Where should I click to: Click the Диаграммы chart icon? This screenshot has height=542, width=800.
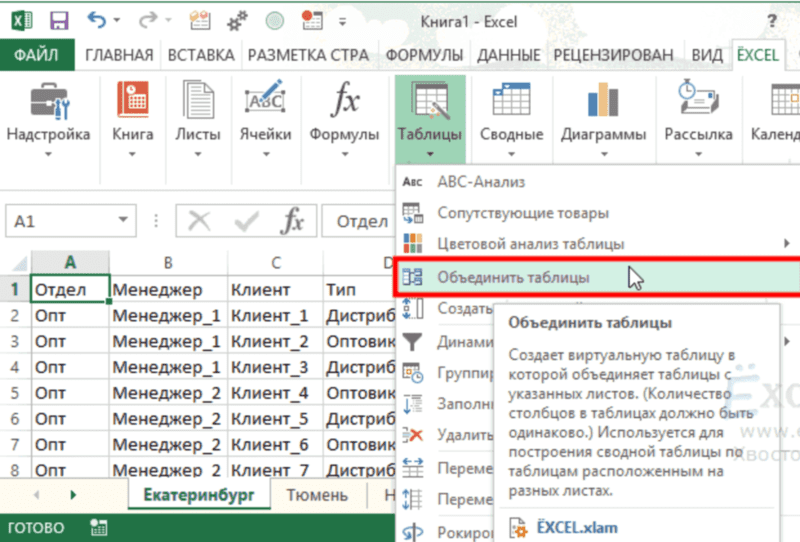tap(603, 103)
